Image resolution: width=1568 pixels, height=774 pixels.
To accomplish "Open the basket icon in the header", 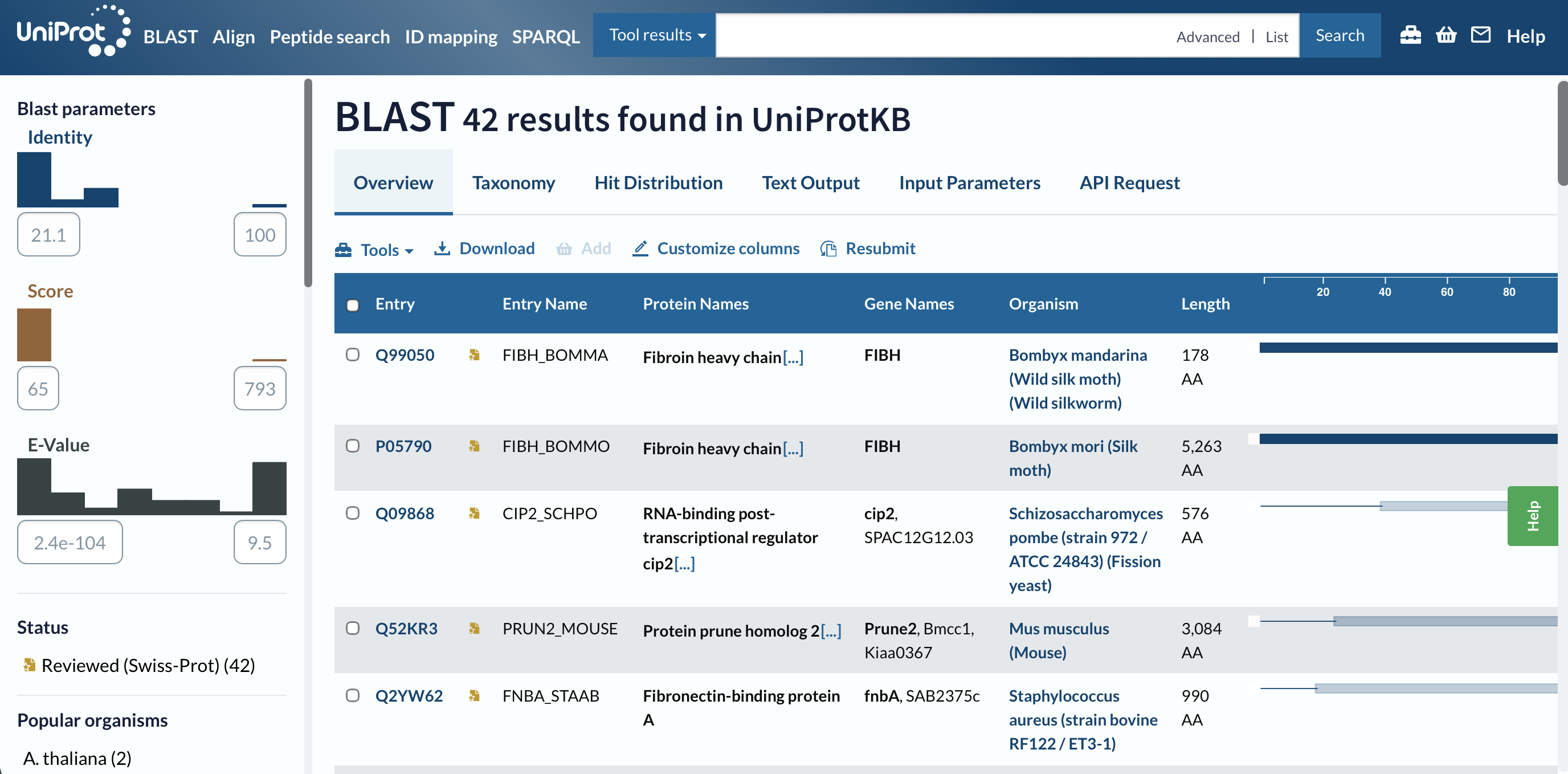I will coord(1445,35).
